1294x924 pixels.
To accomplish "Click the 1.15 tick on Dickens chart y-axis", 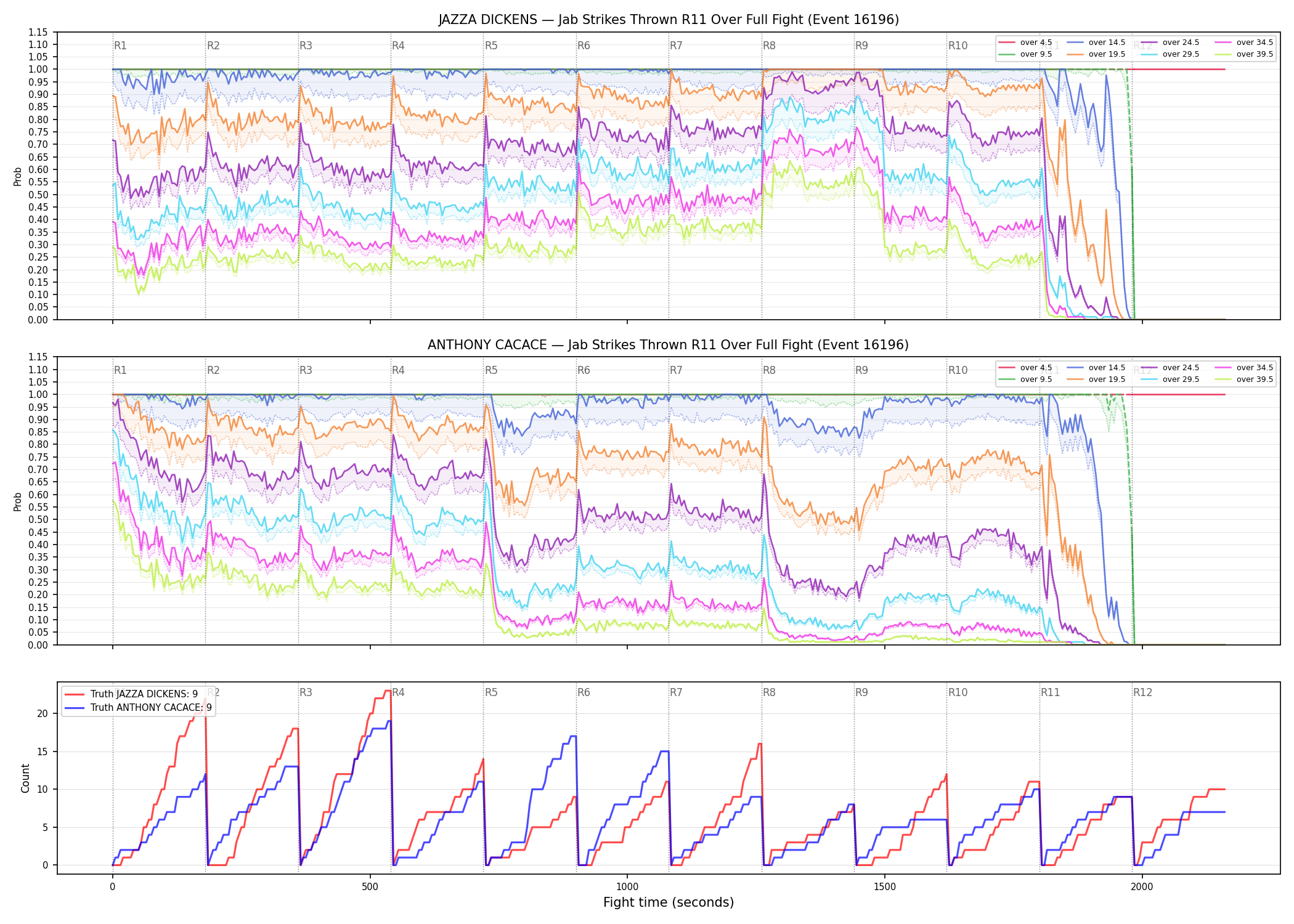I will [x=38, y=32].
